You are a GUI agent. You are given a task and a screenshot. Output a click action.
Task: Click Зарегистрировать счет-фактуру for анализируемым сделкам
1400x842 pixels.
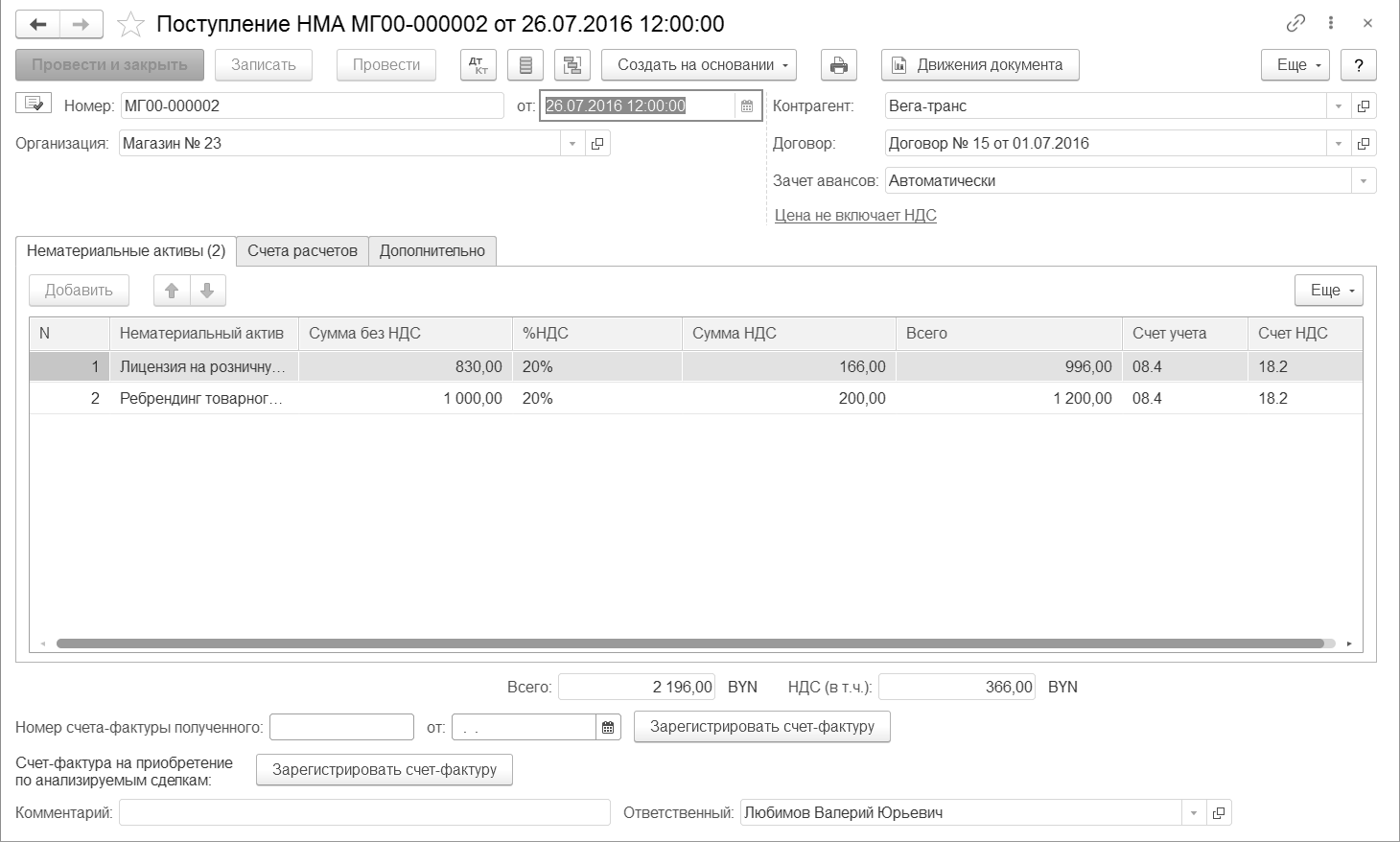point(385,770)
